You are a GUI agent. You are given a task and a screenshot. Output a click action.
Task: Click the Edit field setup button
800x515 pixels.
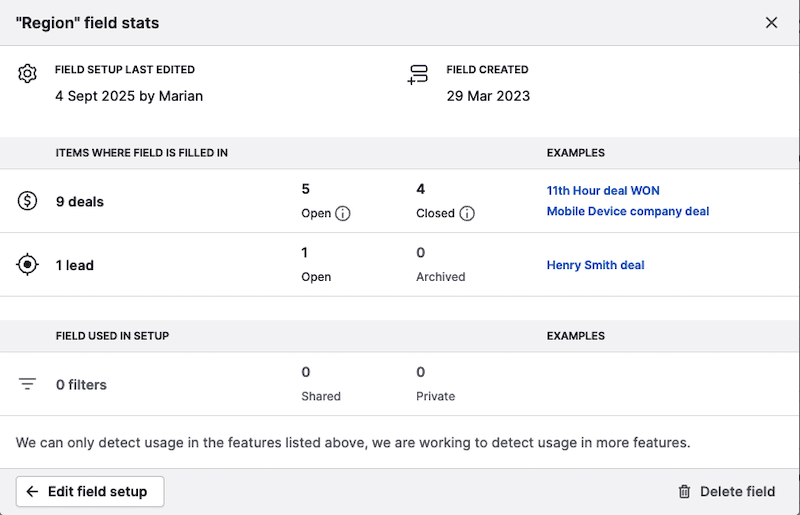tap(90, 491)
